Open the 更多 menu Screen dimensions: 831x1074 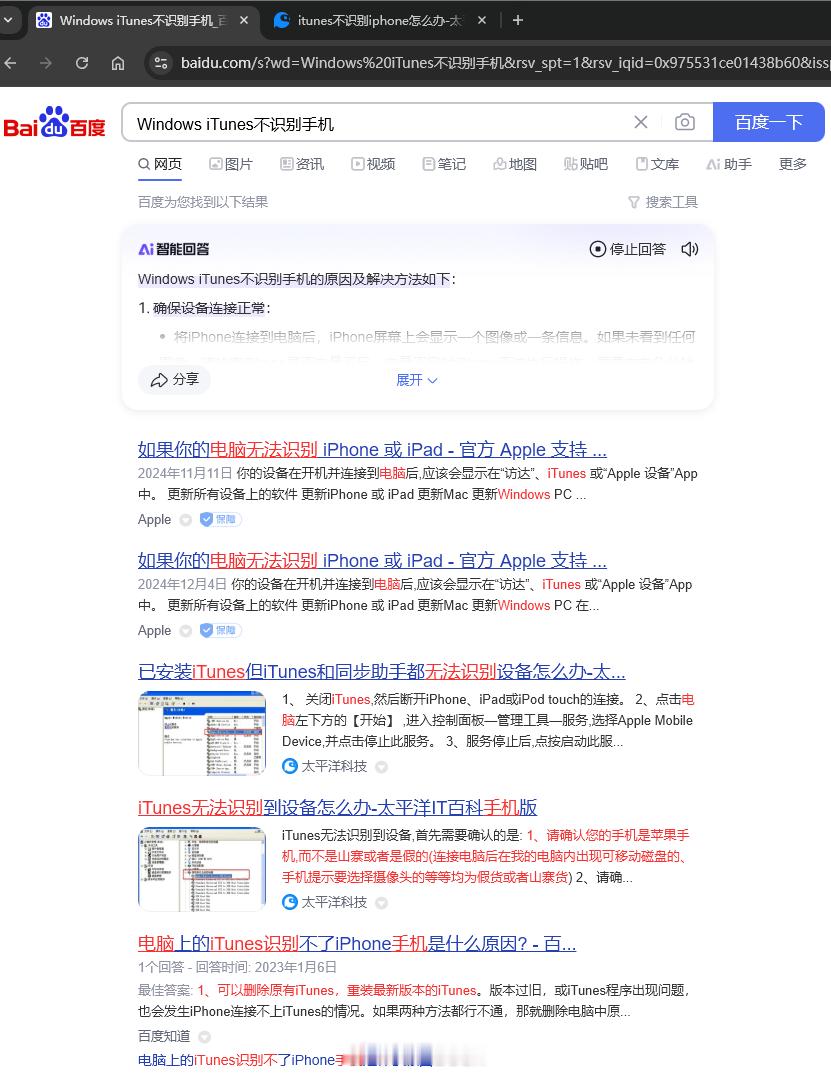(x=793, y=164)
